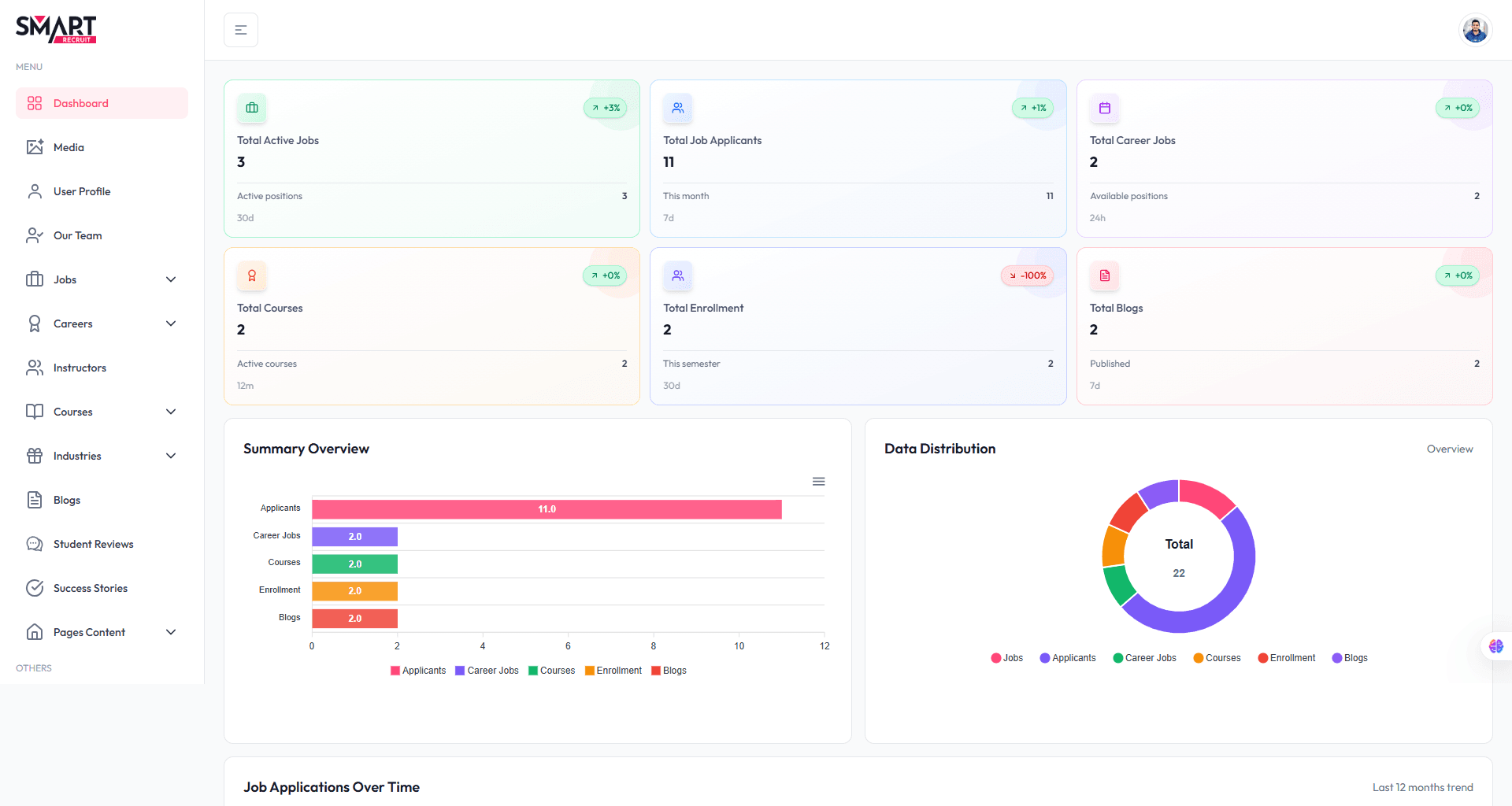Screen dimensions: 1512x806
Task: Click the Total Blogs document icon
Action: coord(1104,275)
